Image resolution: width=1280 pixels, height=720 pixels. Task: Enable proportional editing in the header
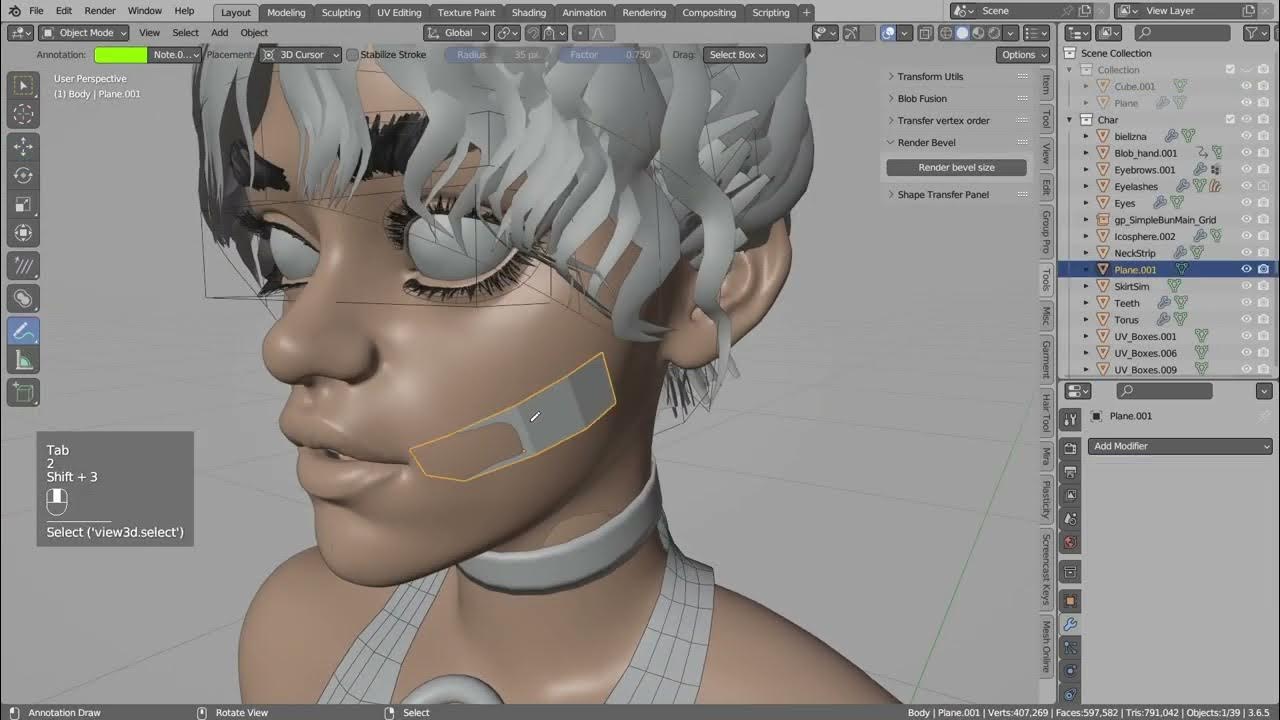(x=581, y=33)
